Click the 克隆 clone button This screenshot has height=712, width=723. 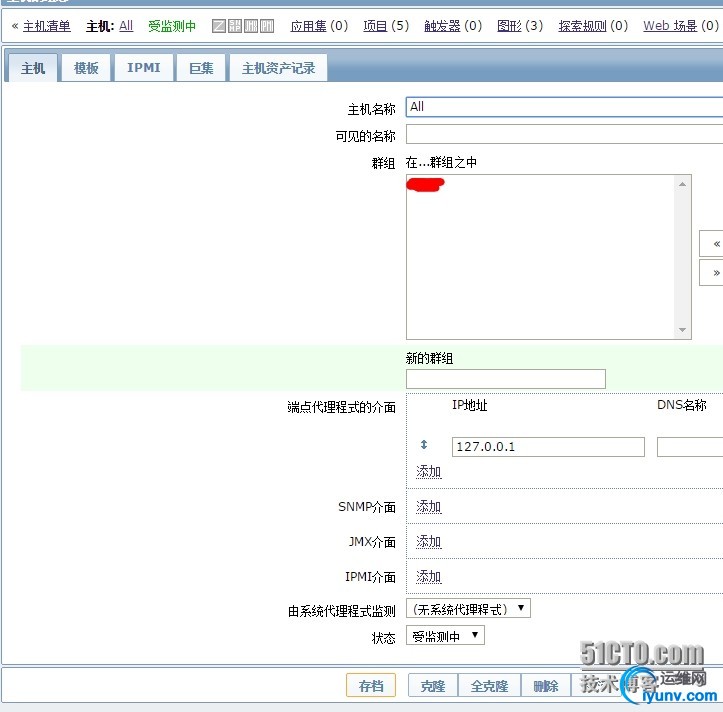[433, 686]
